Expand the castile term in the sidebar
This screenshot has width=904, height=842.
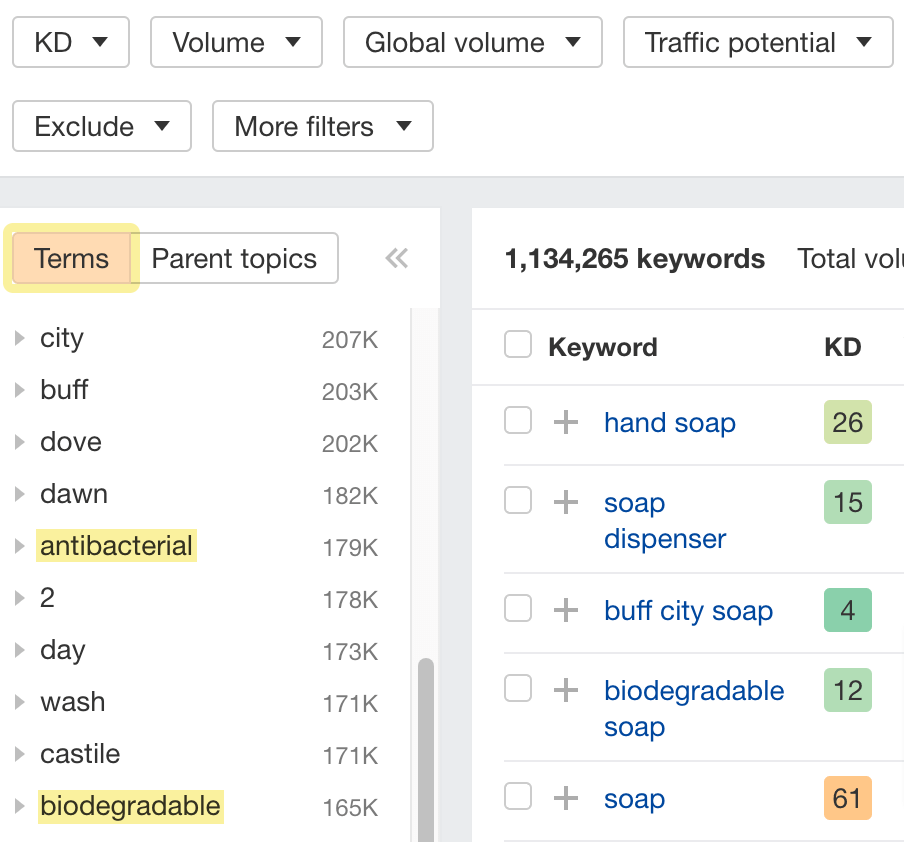[18, 755]
